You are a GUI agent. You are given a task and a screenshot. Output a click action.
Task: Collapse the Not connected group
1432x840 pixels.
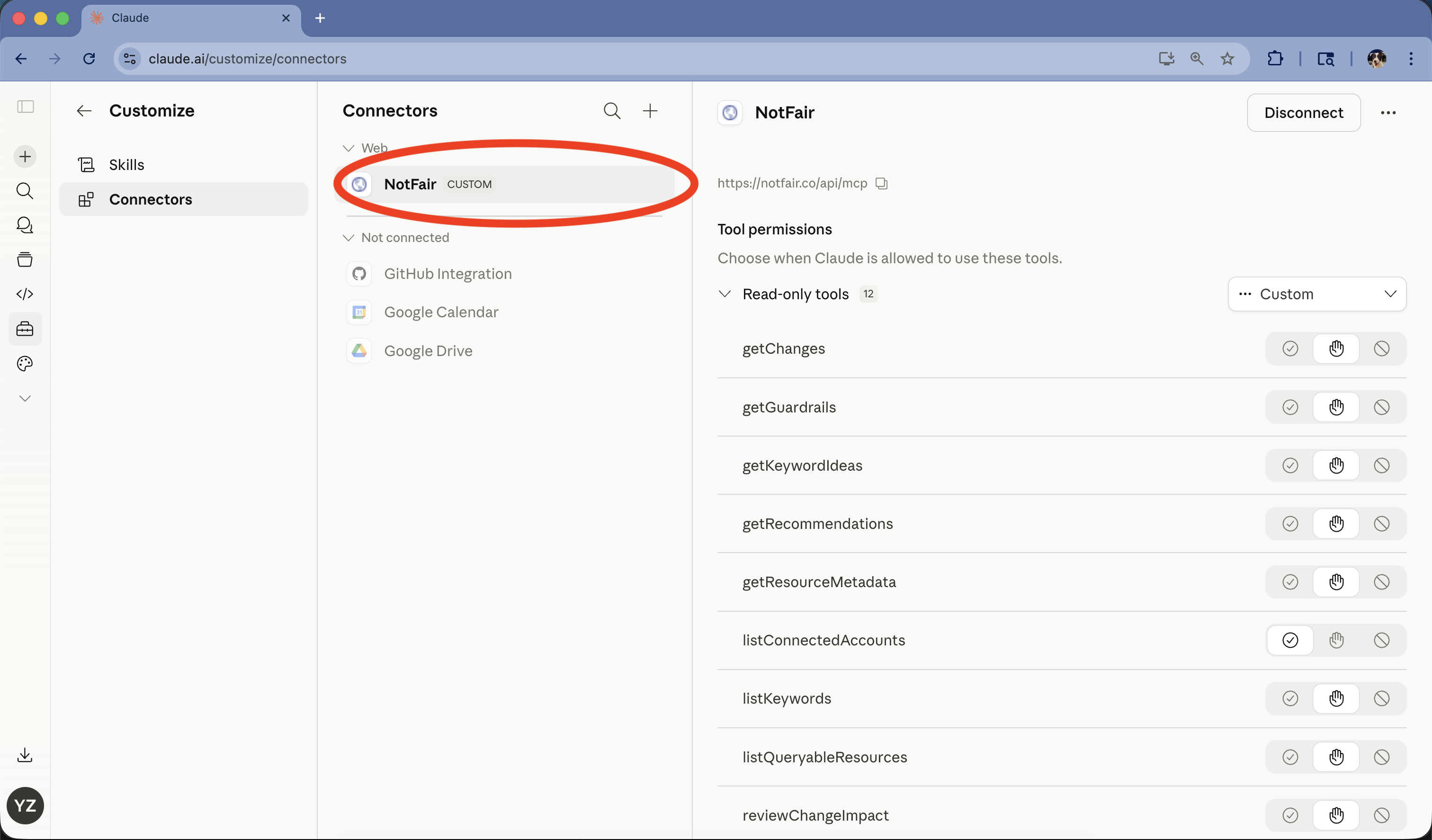(x=349, y=238)
